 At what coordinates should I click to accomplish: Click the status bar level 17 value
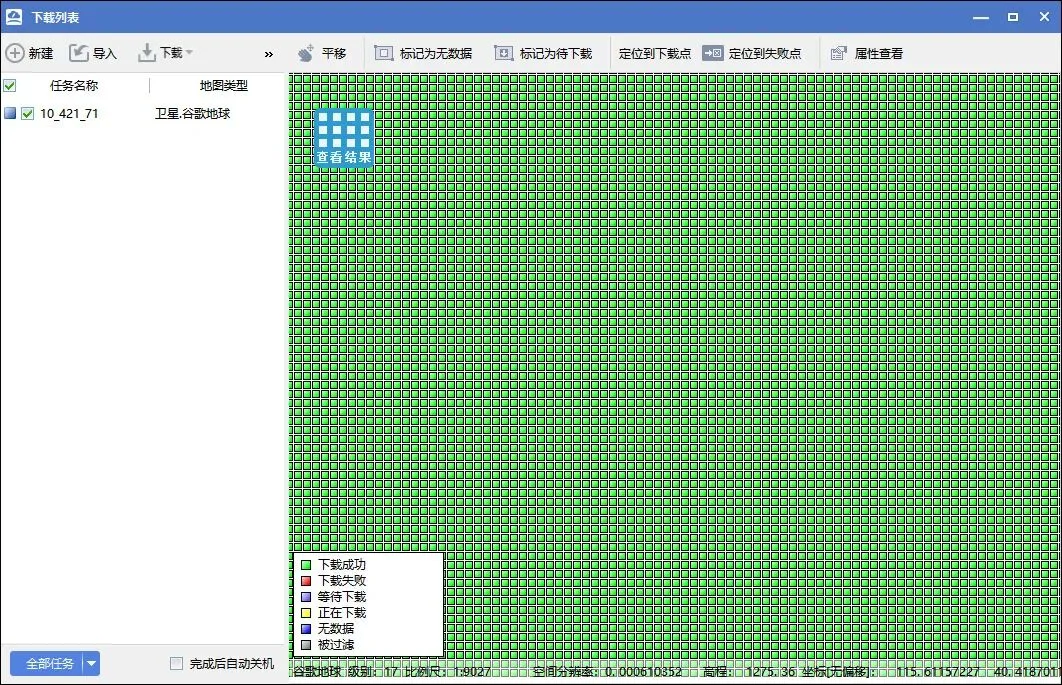point(391,672)
